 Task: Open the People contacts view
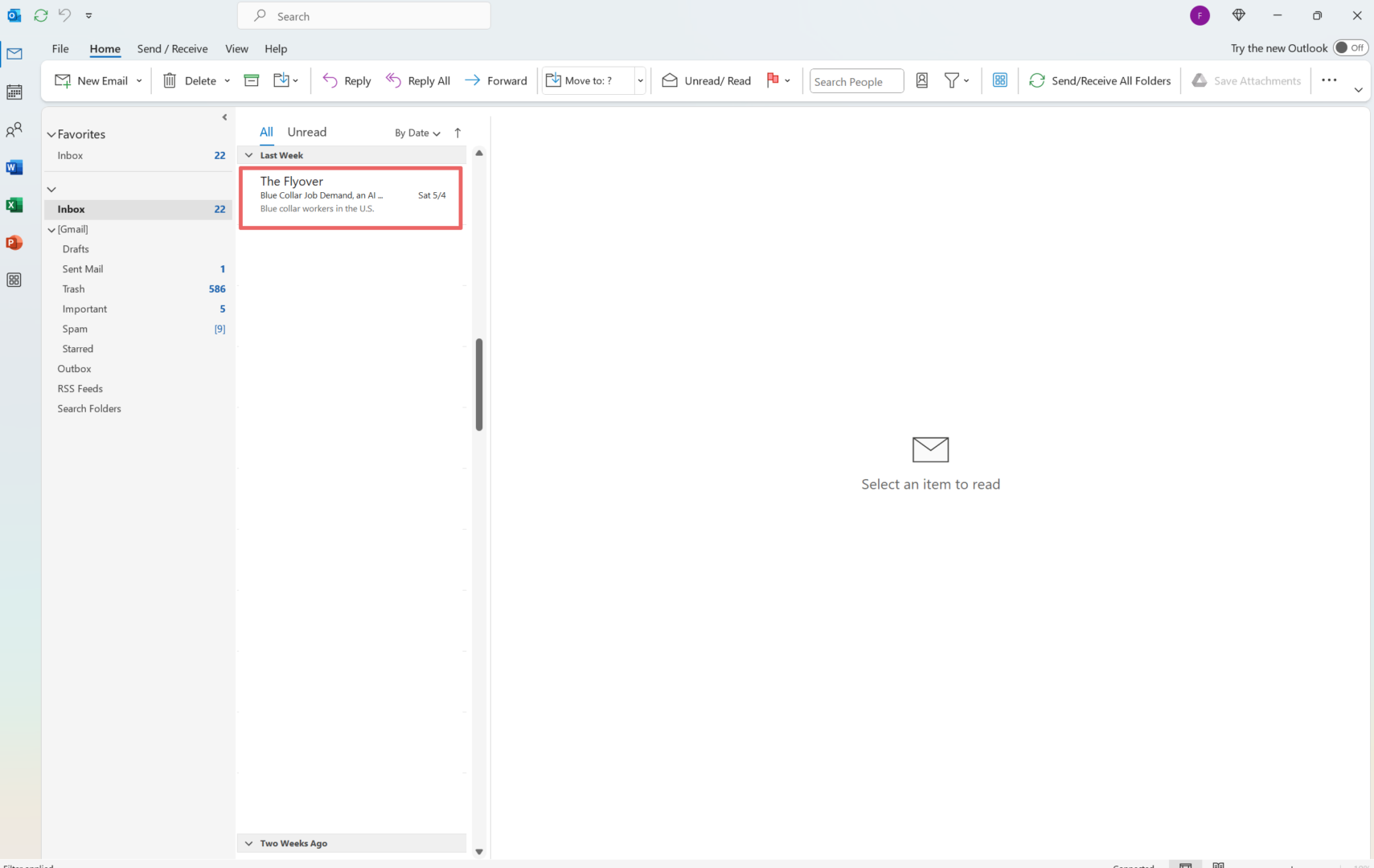click(14, 129)
